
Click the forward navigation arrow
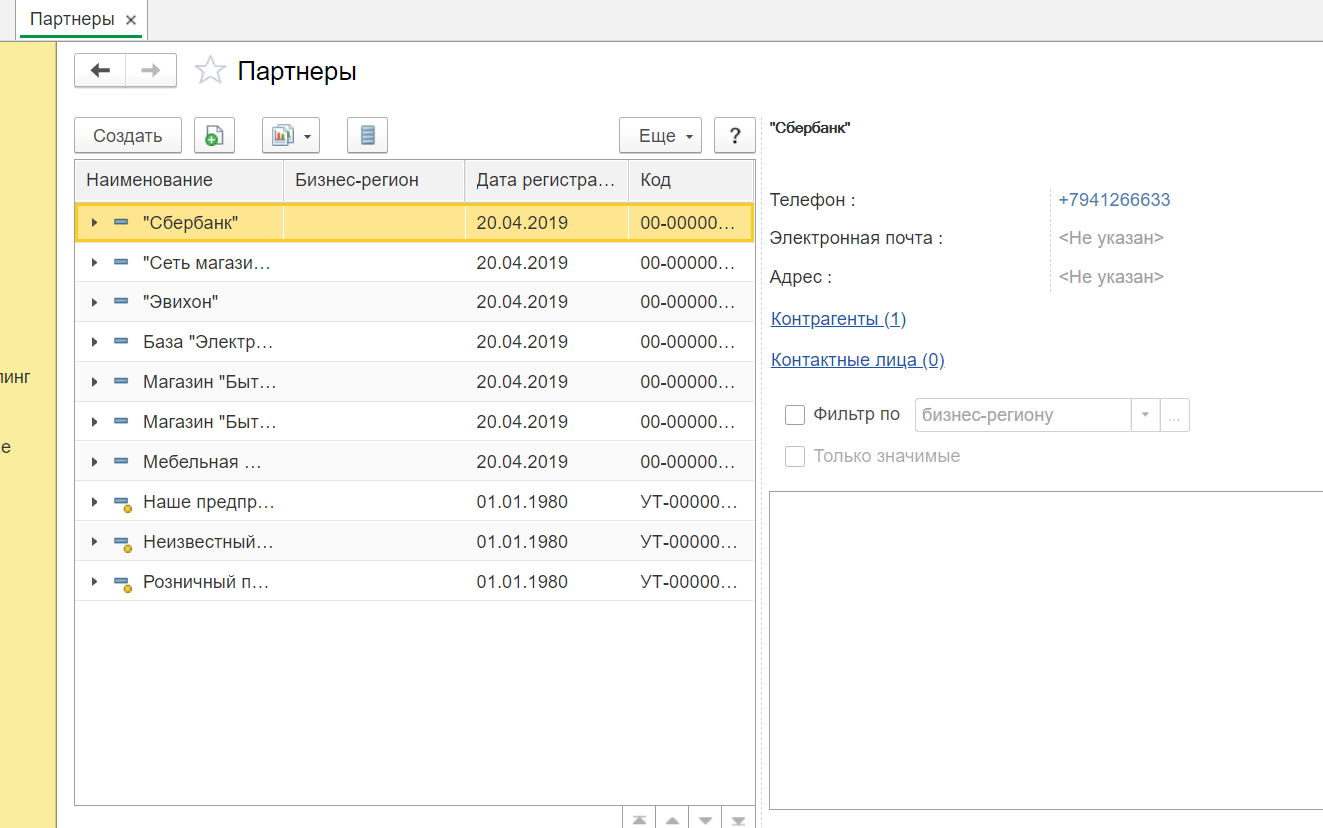[151, 71]
